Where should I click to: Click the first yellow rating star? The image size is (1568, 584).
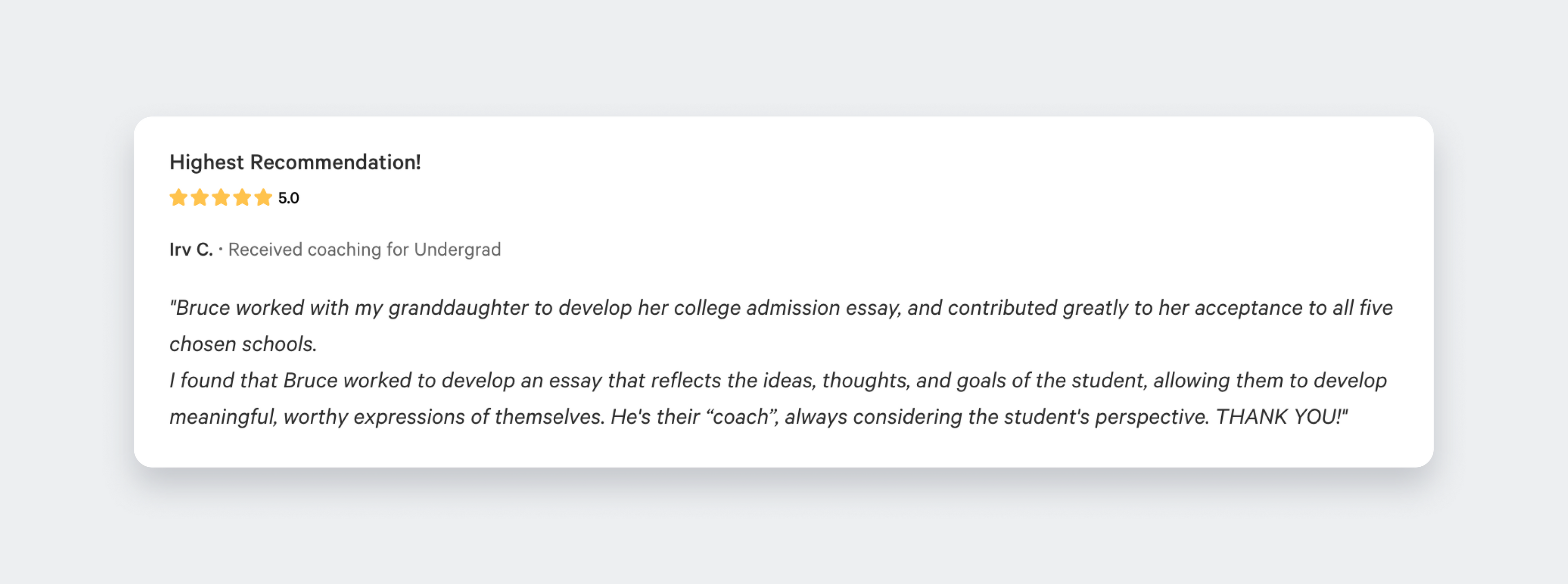[x=178, y=198]
